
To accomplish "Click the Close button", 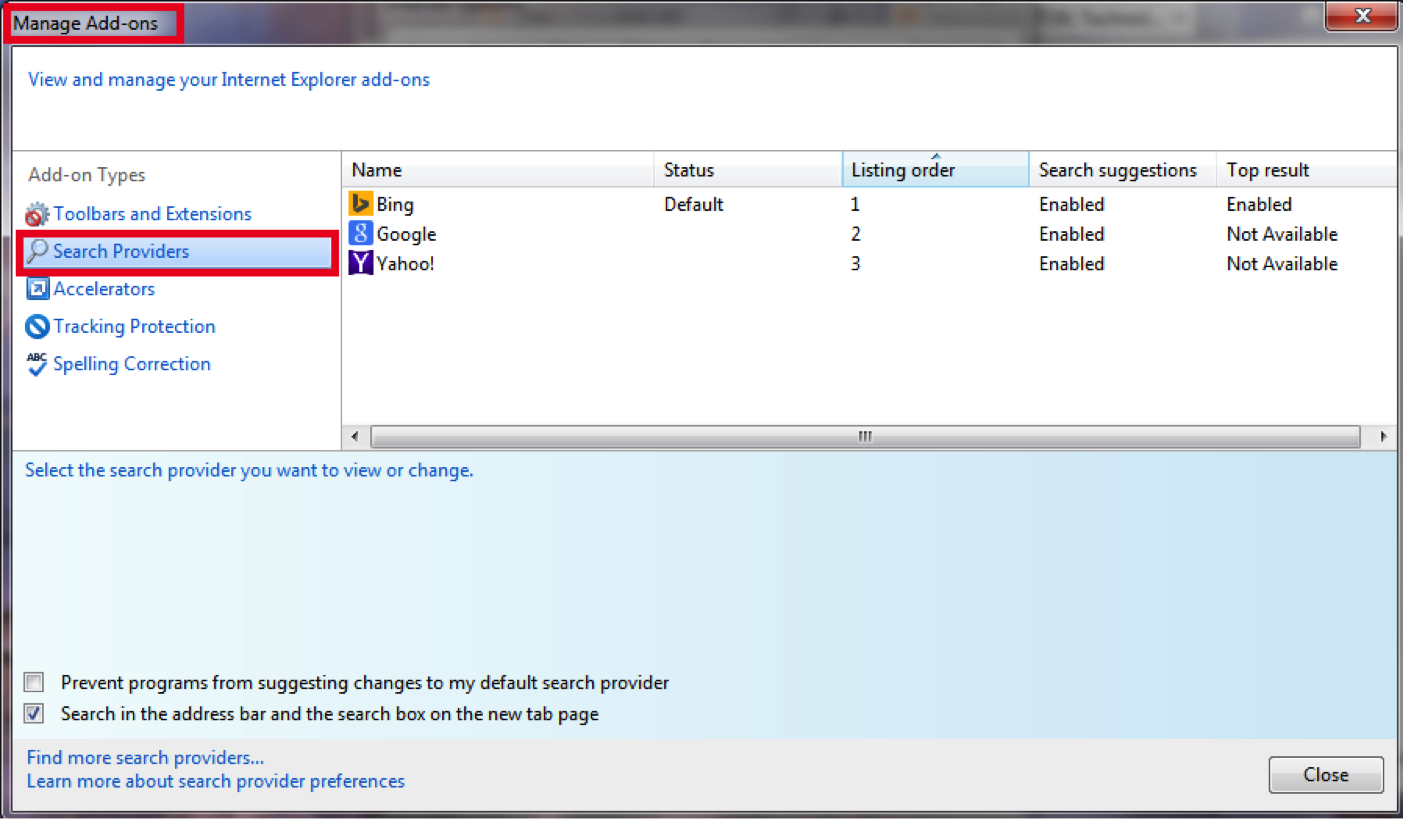I will [x=1326, y=775].
